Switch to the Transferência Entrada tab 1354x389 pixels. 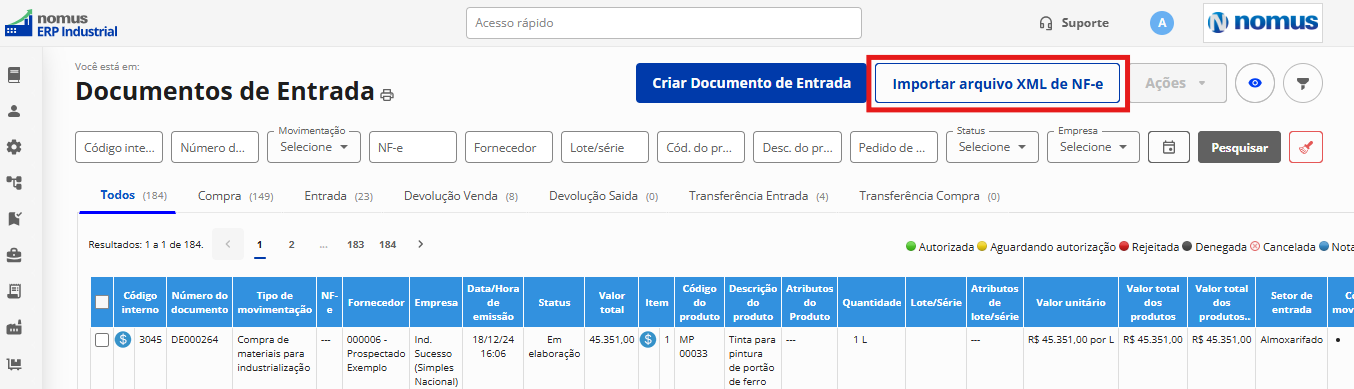(x=758, y=196)
